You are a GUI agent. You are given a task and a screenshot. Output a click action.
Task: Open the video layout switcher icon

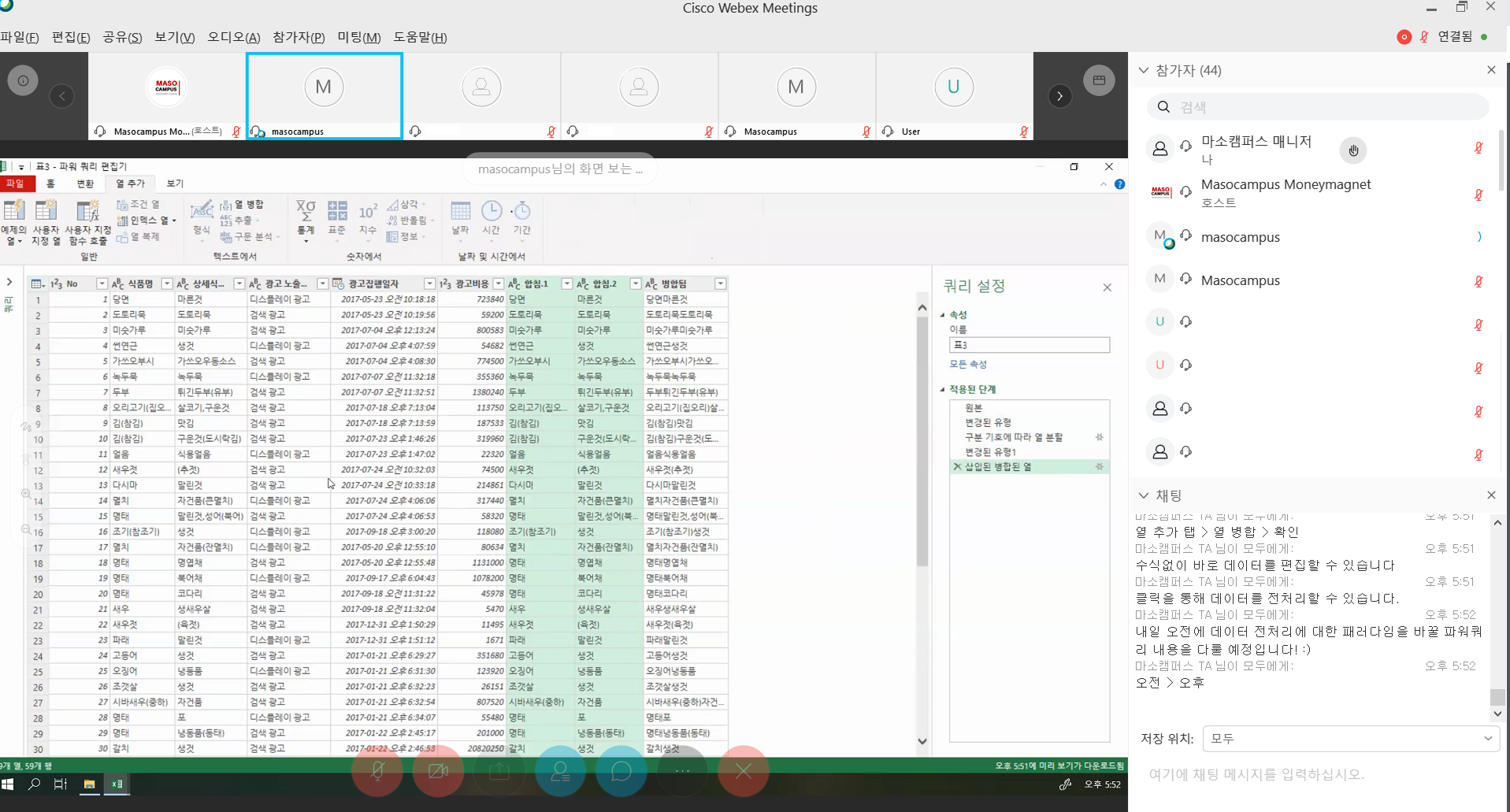[x=1099, y=80]
